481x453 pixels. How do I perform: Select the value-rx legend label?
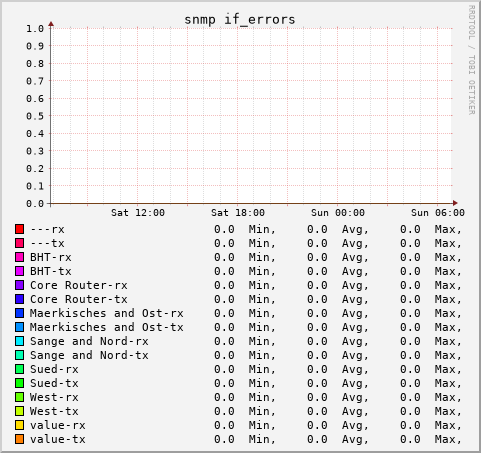click(58, 425)
